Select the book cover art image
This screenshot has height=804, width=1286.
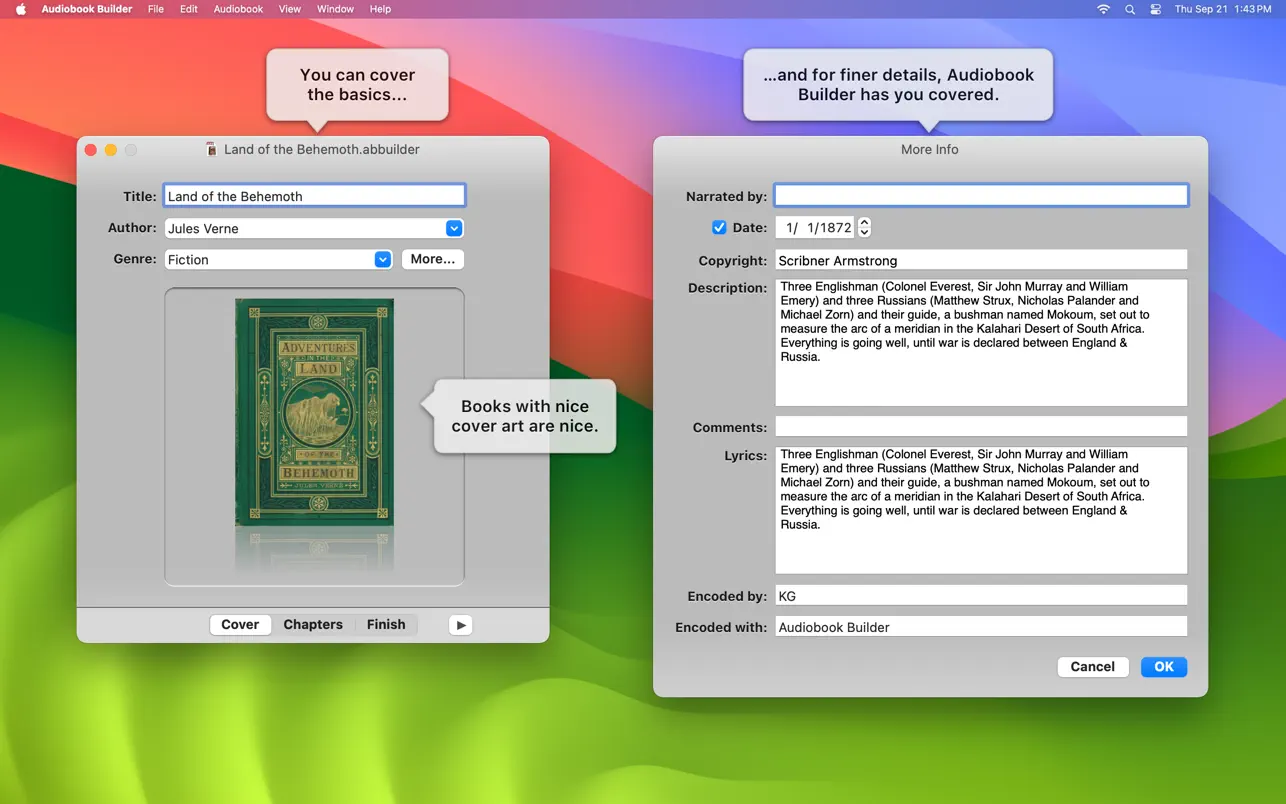314,412
